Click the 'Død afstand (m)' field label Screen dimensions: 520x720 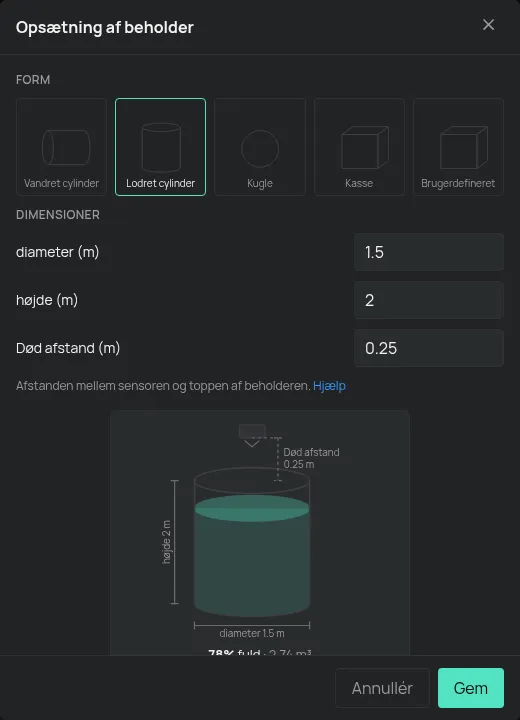coord(68,348)
